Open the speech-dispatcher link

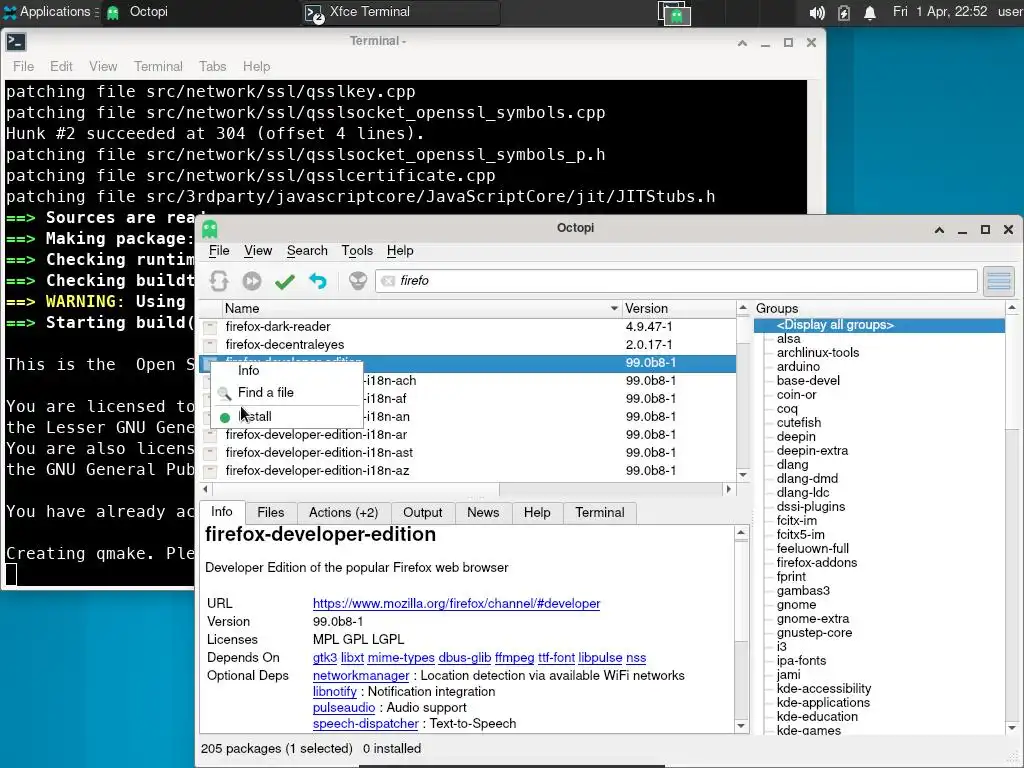[x=365, y=724]
